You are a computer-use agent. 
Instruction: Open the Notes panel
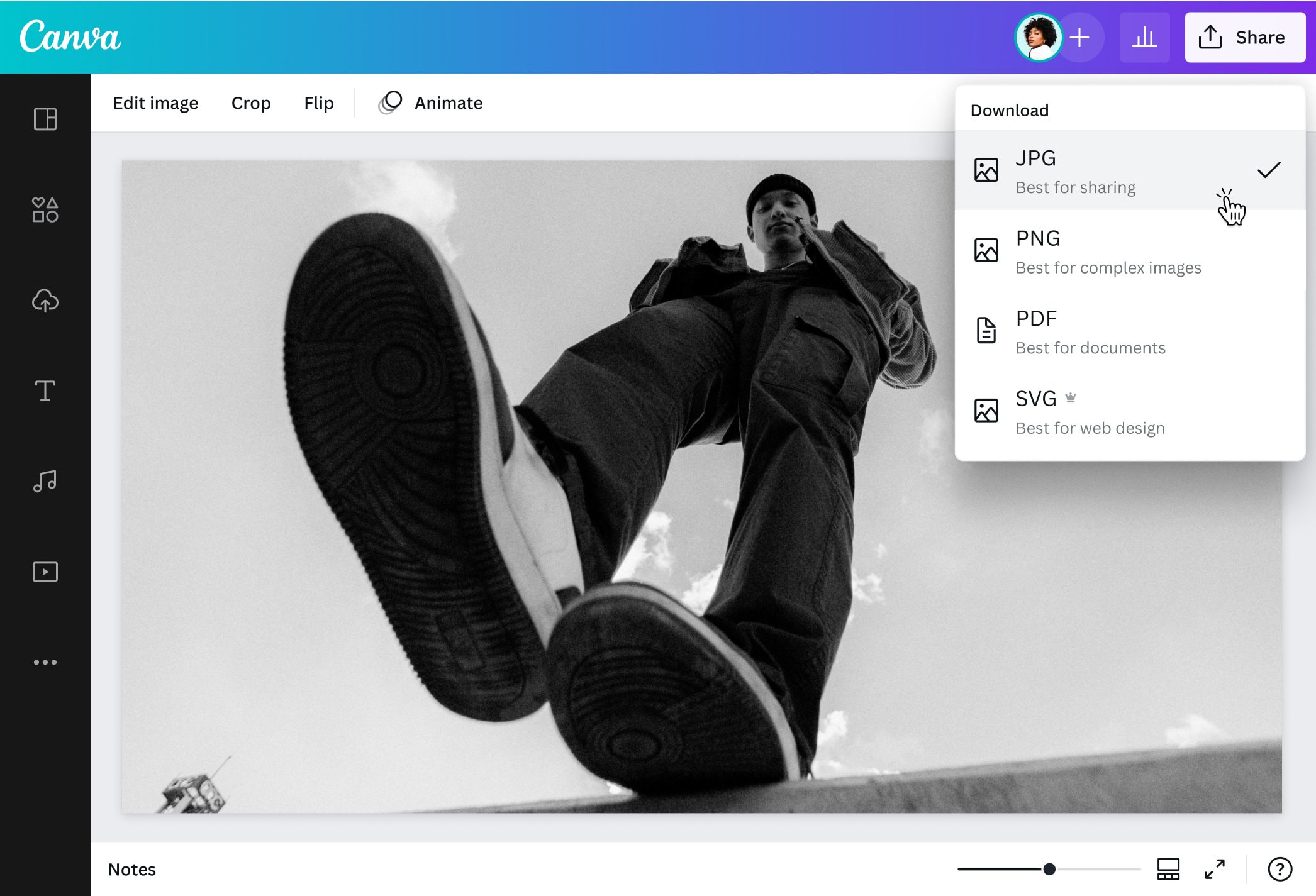pos(132,870)
